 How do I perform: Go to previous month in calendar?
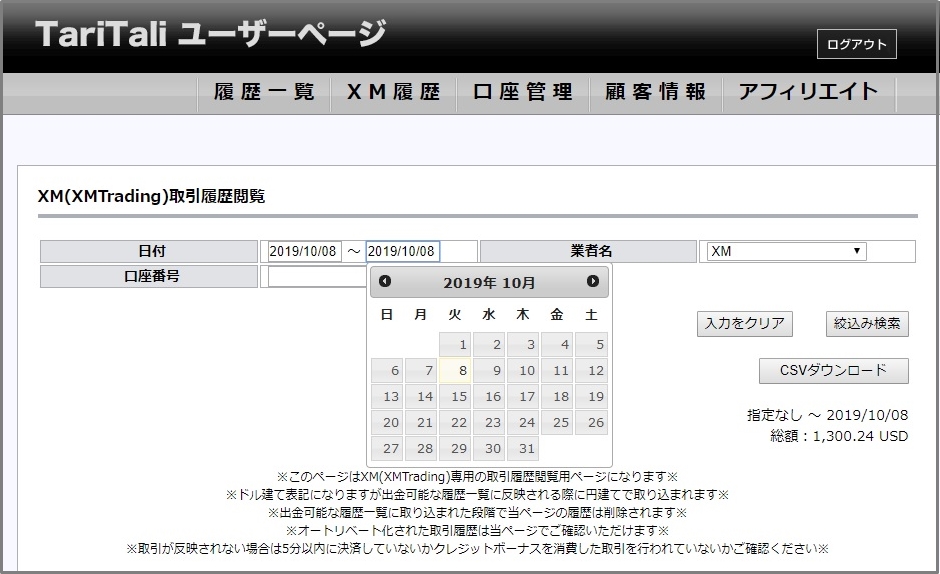(x=385, y=281)
